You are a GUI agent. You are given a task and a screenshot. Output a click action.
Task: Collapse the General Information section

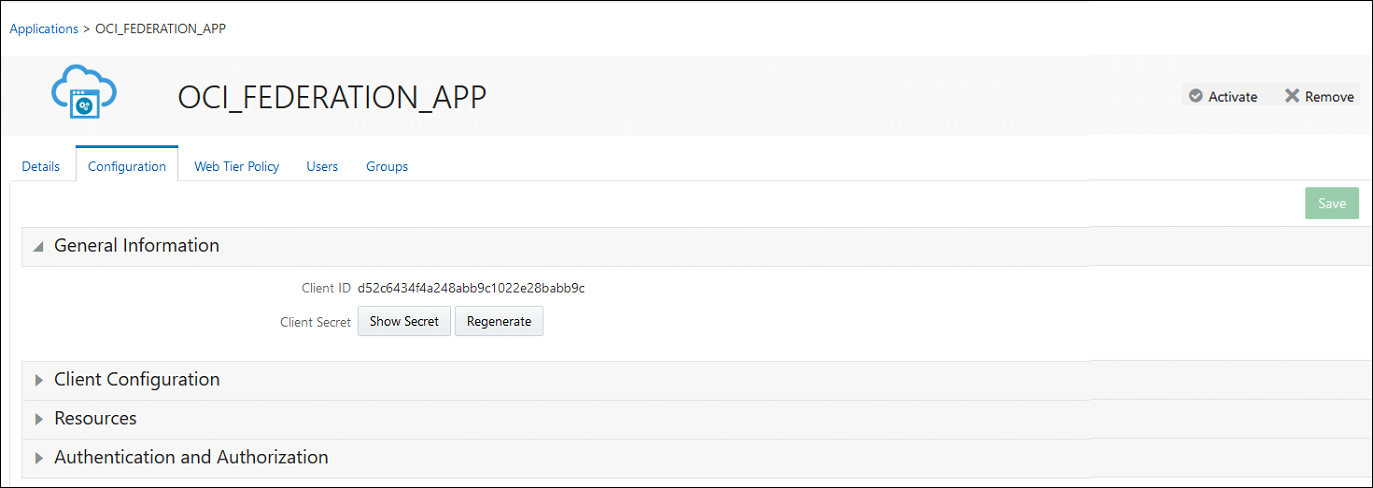(x=38, y=246)
